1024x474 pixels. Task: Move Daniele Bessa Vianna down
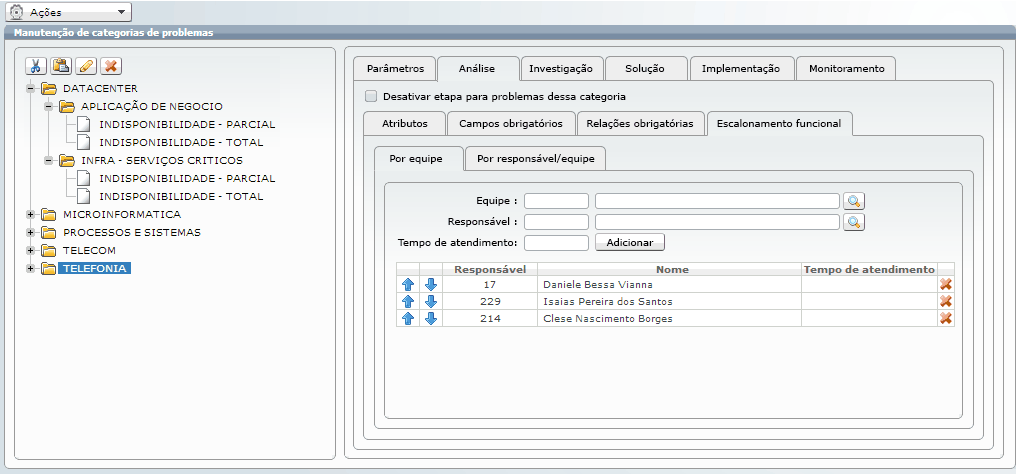tap(431, 284)
